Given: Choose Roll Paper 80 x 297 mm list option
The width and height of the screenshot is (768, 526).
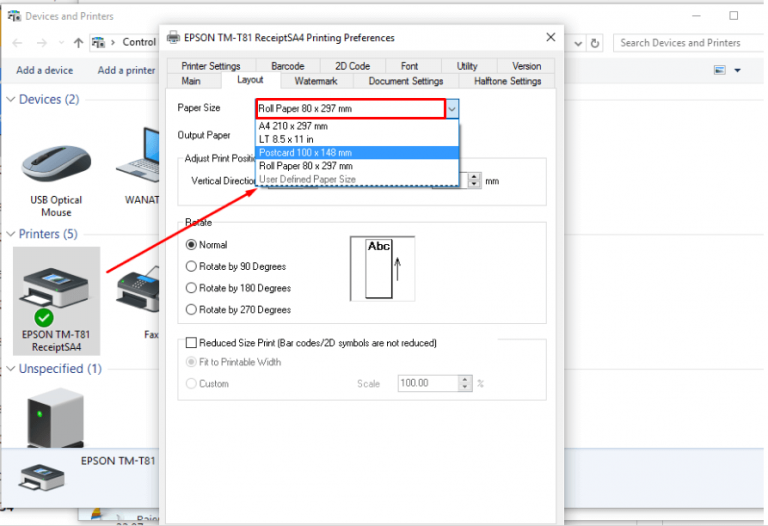Looking at the screenshot, I should [357, 166].
